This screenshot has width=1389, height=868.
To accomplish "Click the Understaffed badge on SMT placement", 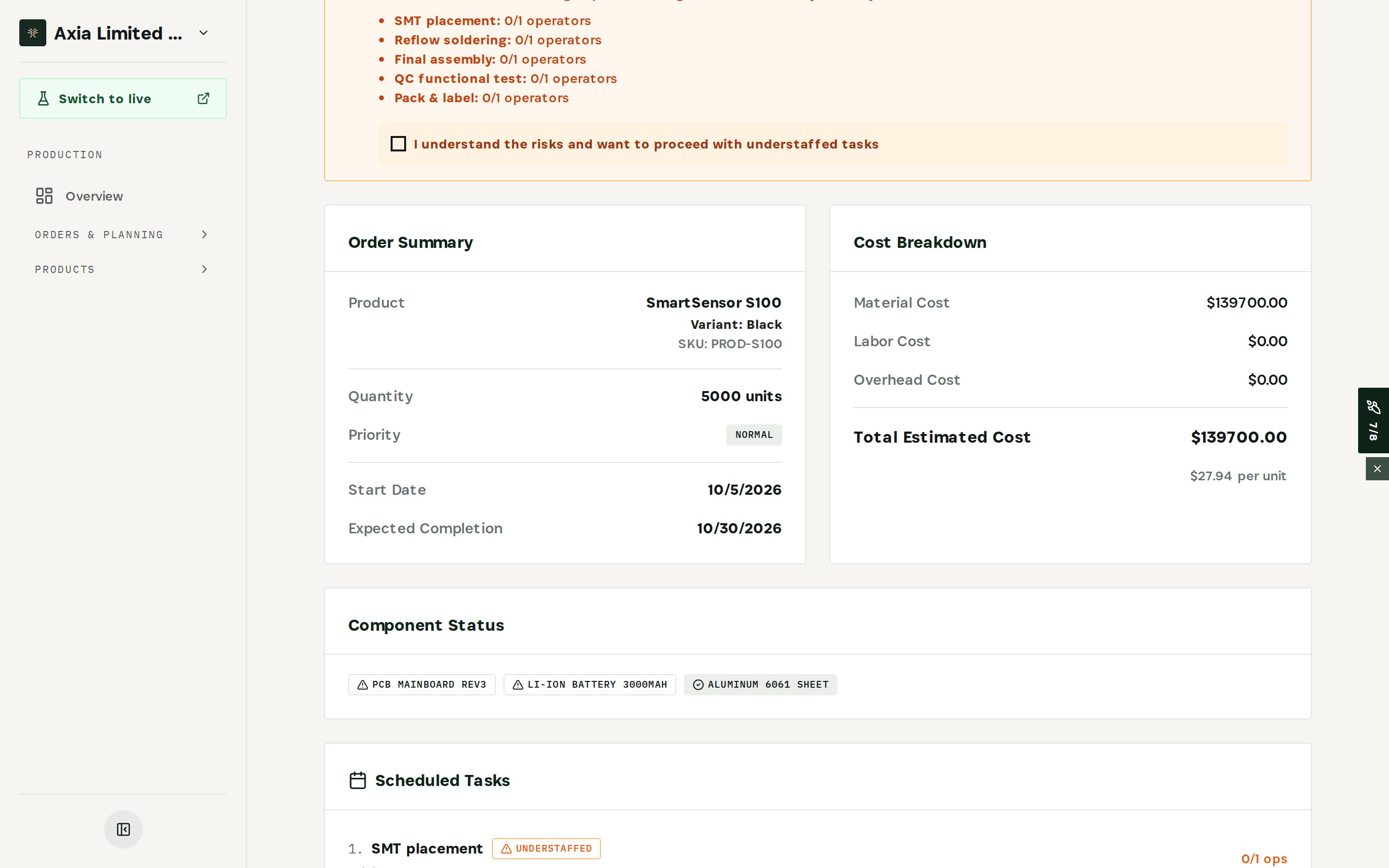I will click(546, 849).
